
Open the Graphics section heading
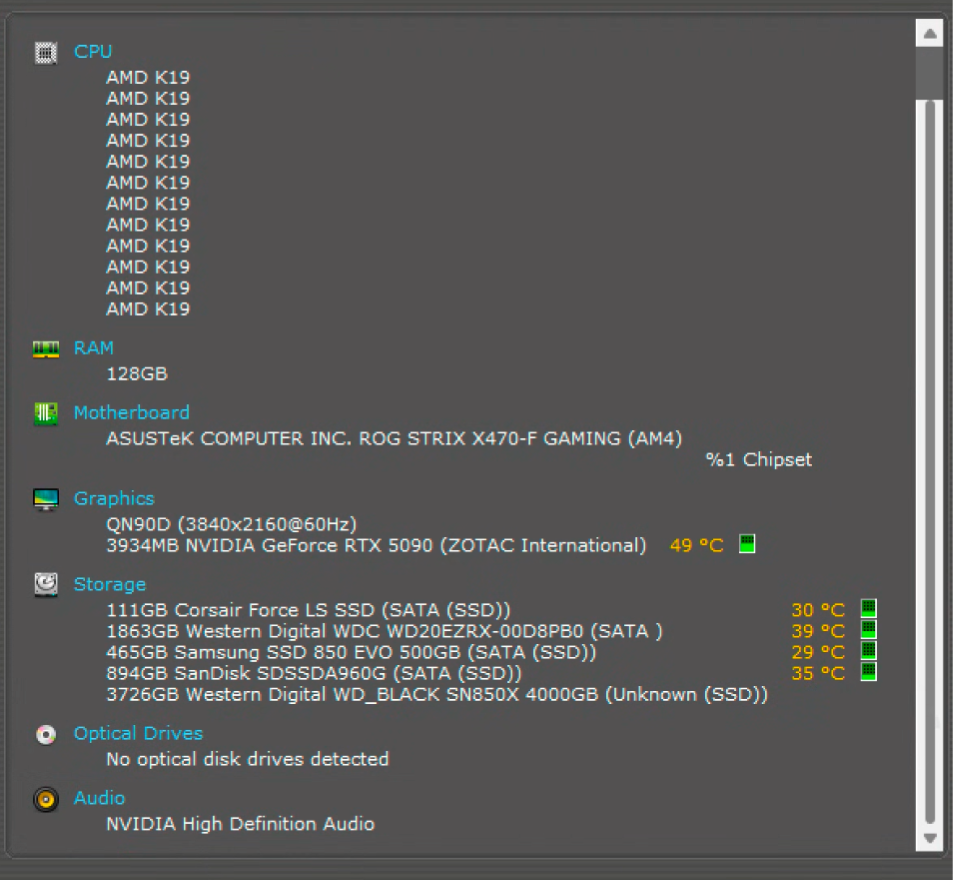(x=114, y=499)
